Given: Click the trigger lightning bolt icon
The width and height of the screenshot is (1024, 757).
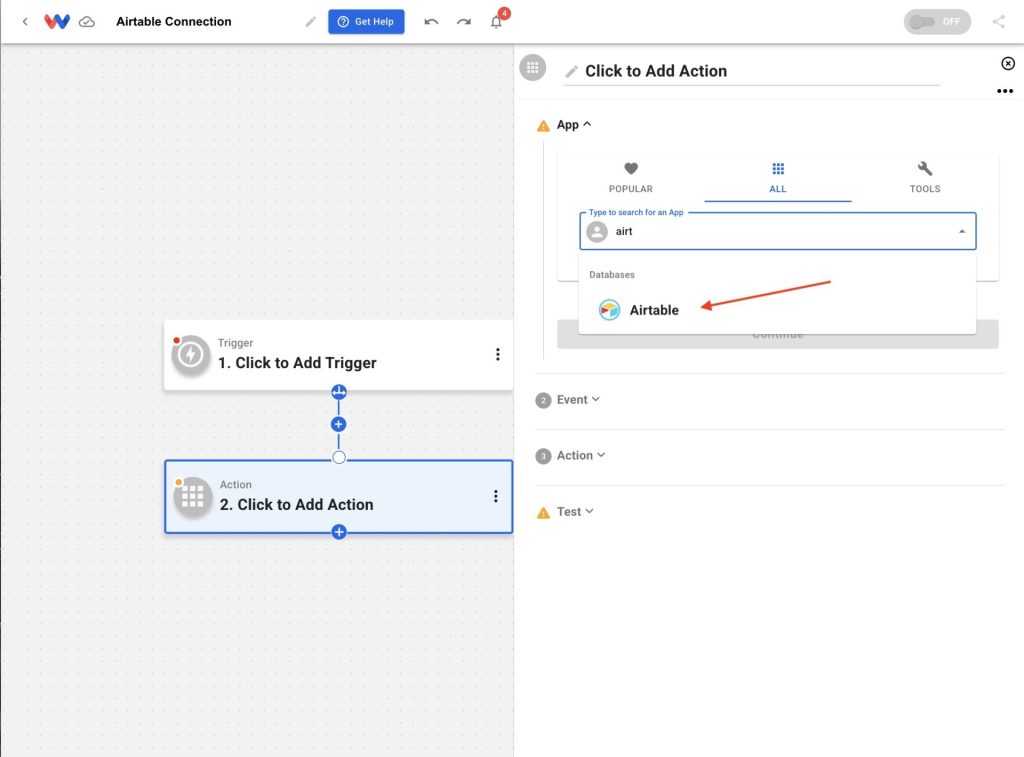Looking at the screenshot, I should 191,355.
